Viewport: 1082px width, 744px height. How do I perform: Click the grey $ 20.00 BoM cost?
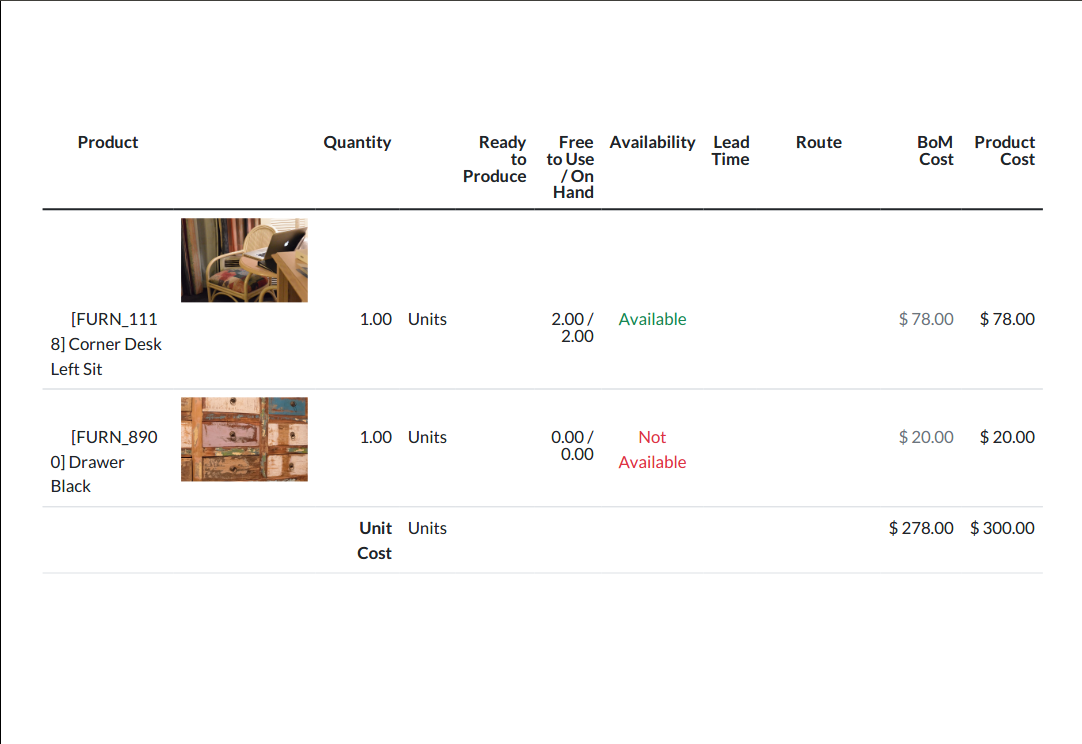(x=926, y=437)
